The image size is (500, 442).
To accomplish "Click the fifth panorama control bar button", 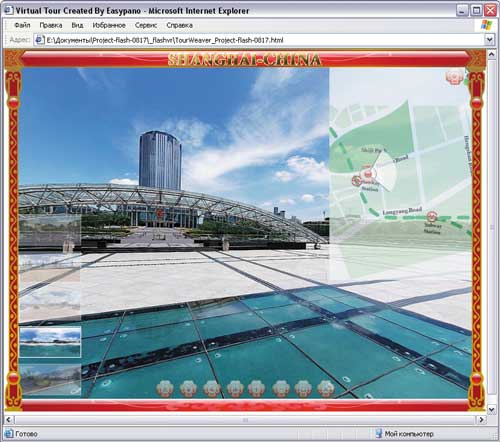I will point(257,389).
